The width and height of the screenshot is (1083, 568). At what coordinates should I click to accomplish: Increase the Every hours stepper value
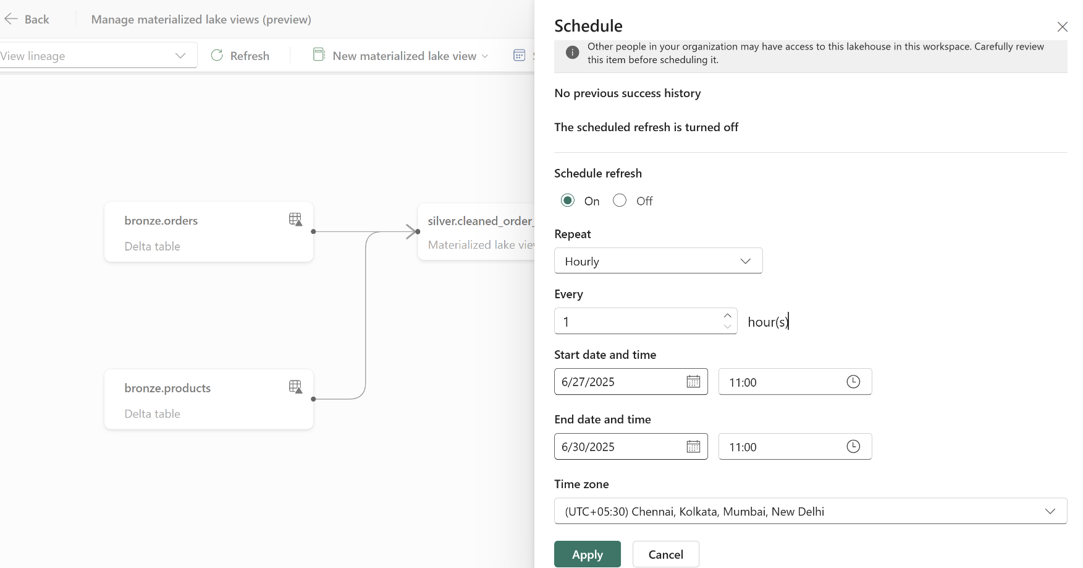[x=727, y=316]
